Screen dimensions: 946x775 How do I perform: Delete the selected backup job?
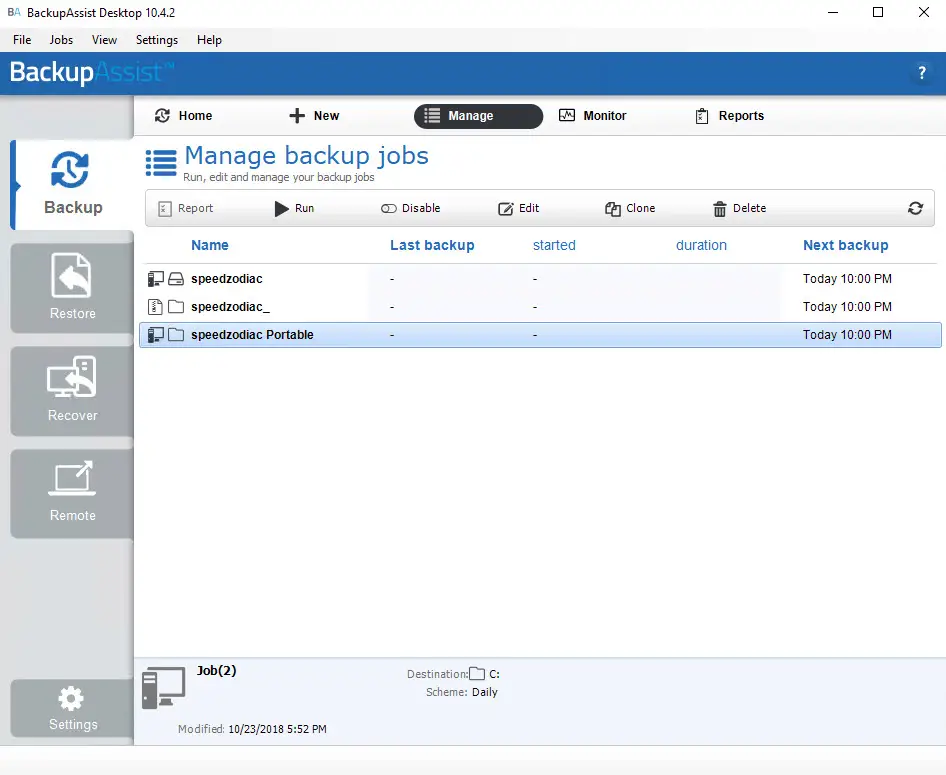(x=740, y=208)
